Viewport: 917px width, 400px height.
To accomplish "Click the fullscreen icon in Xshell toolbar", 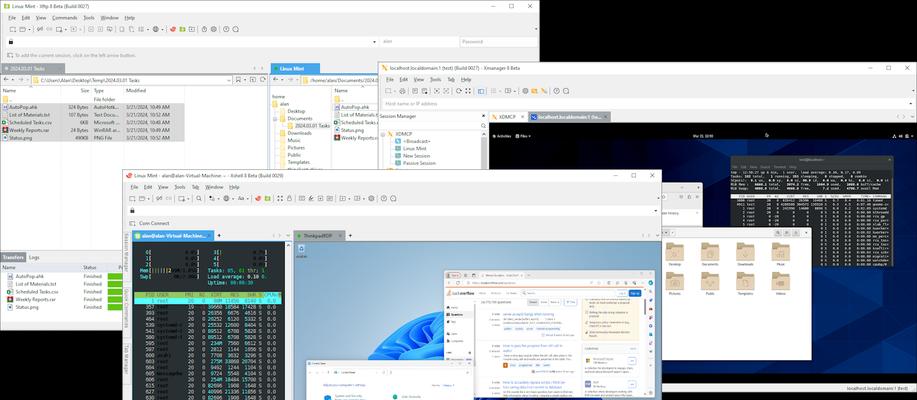I will pos(279,198).
